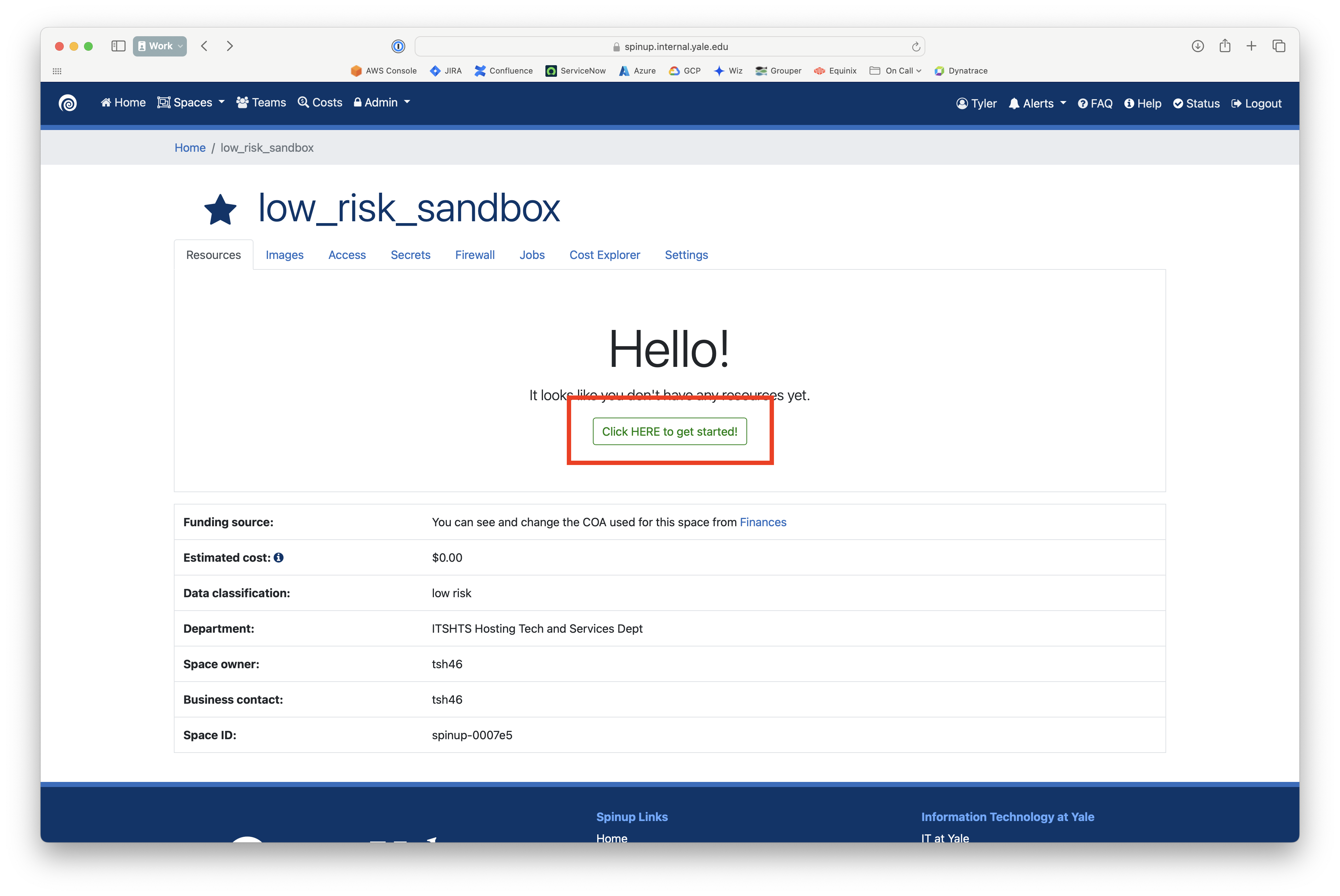Open the FAQ link
This screenshot has width=1340, height=896.
(1096, 104)
